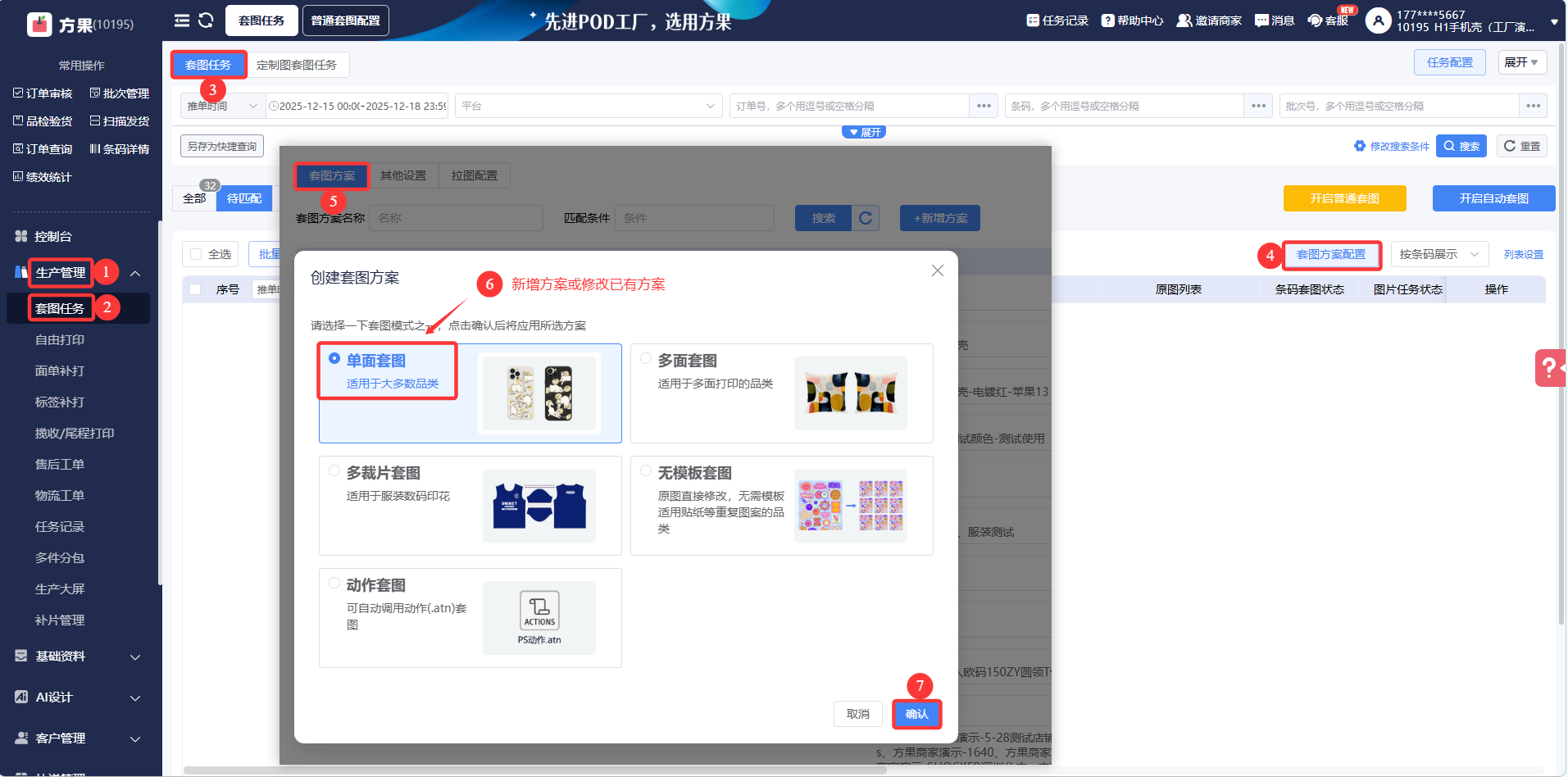Screen dimensions: 1568x777
Task: Expand the AI设计 menu section
Action: 136,697
